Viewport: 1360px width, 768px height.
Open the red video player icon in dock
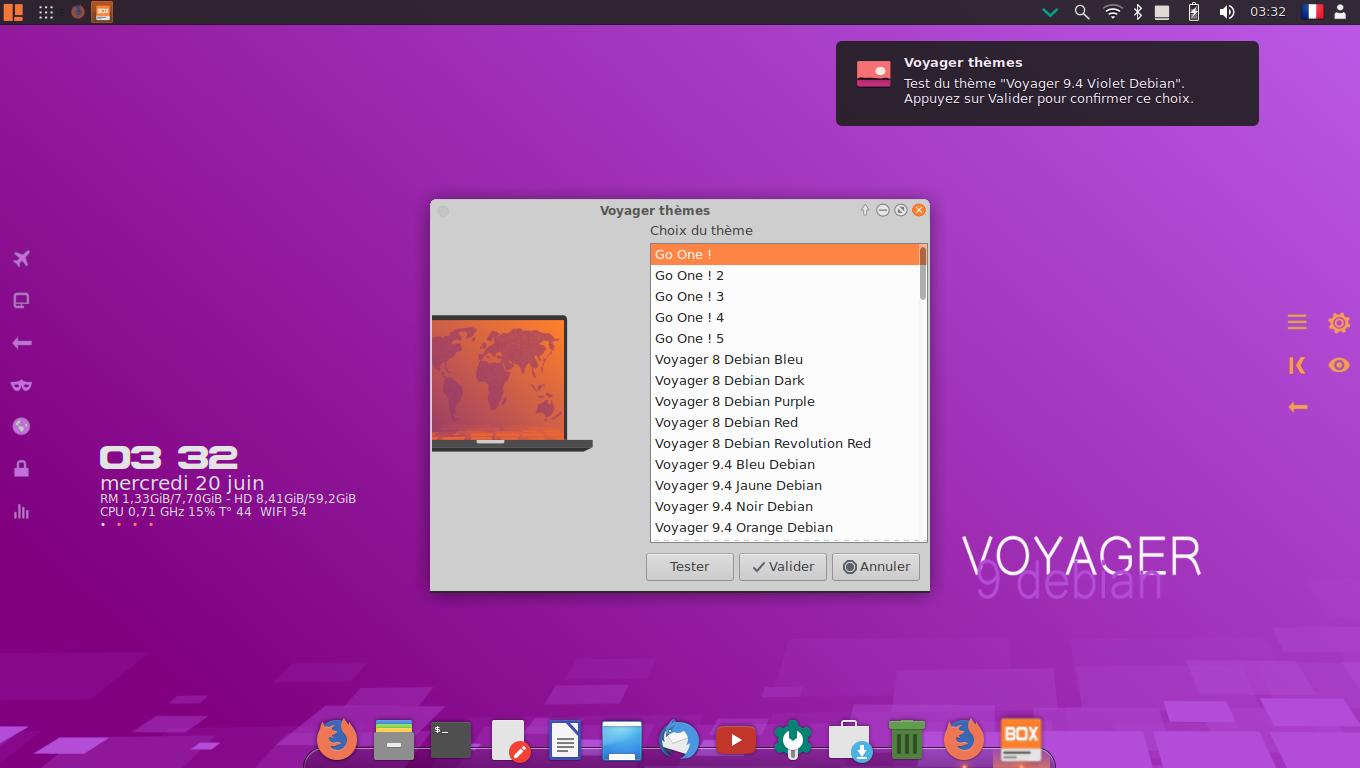(736, 741)
